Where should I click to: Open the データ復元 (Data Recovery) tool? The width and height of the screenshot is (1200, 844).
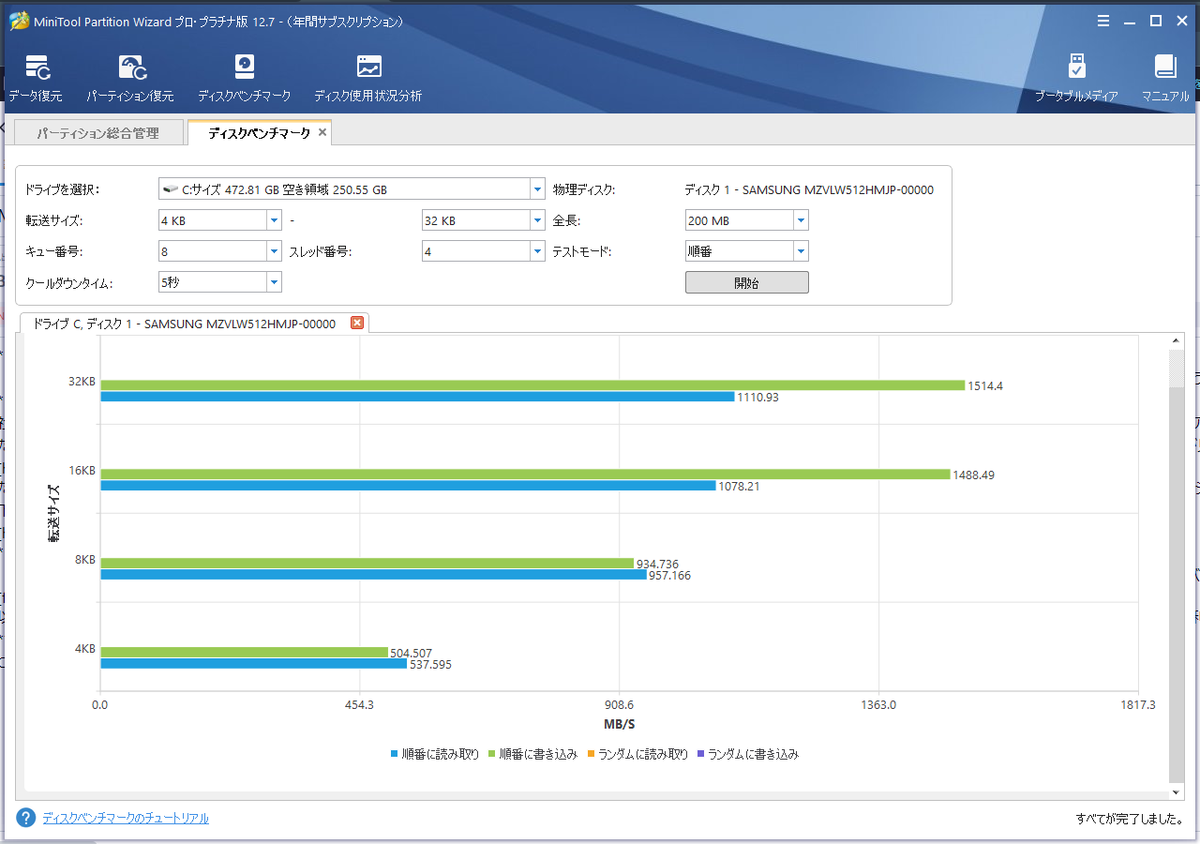[x=36, y=79]
